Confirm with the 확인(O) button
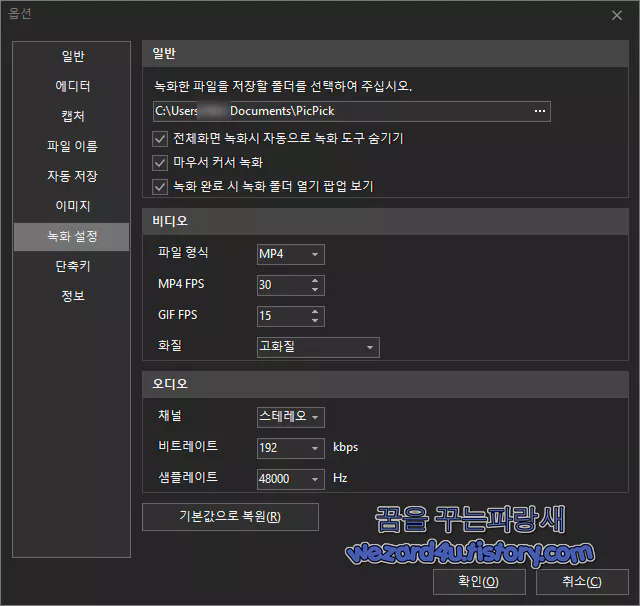 [479, 582]
